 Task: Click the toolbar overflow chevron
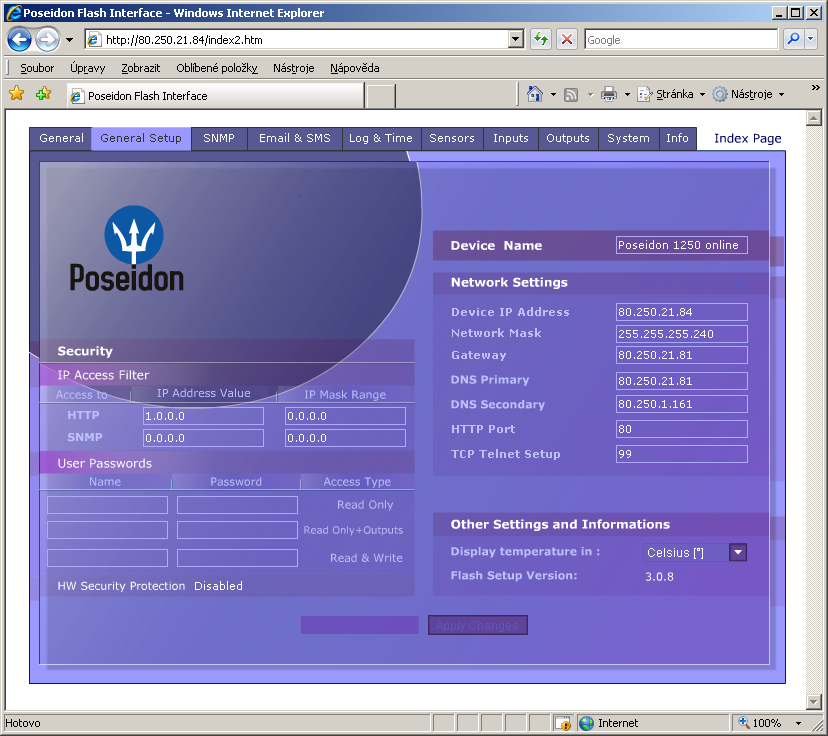[x=815, y=88]
